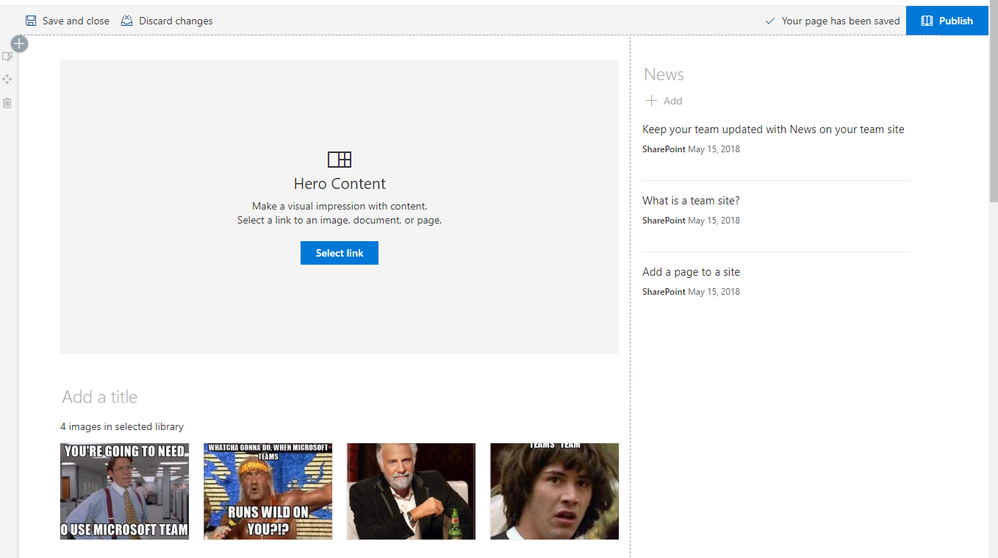Open the 'Add a page to a site' article

point(691,272)
